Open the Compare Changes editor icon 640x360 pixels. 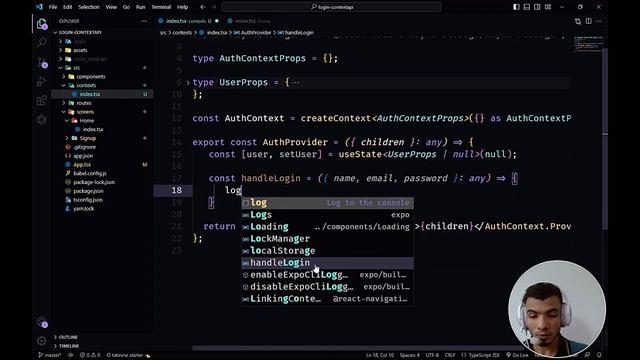click(578, 21)
